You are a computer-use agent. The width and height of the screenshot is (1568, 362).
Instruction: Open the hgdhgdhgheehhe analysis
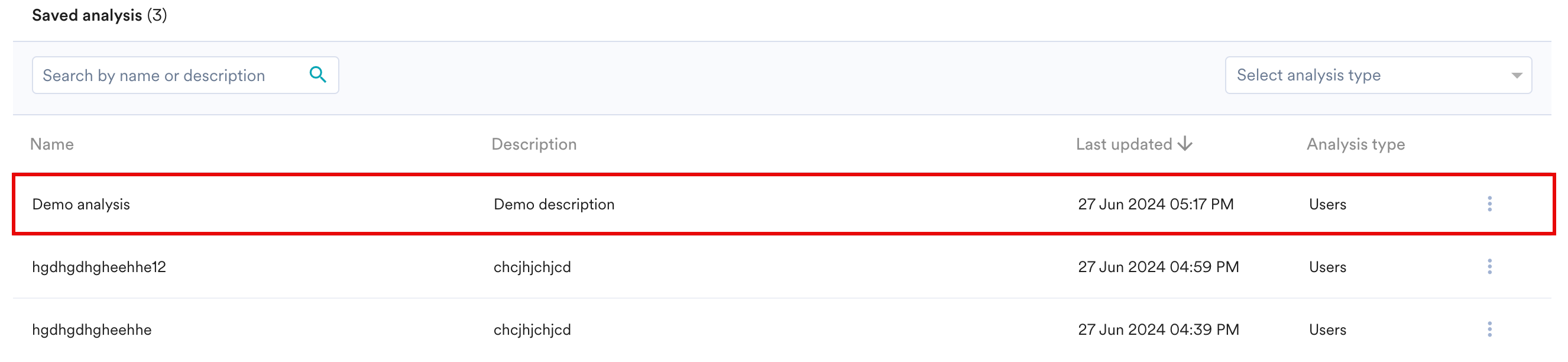tap(92, 329)
